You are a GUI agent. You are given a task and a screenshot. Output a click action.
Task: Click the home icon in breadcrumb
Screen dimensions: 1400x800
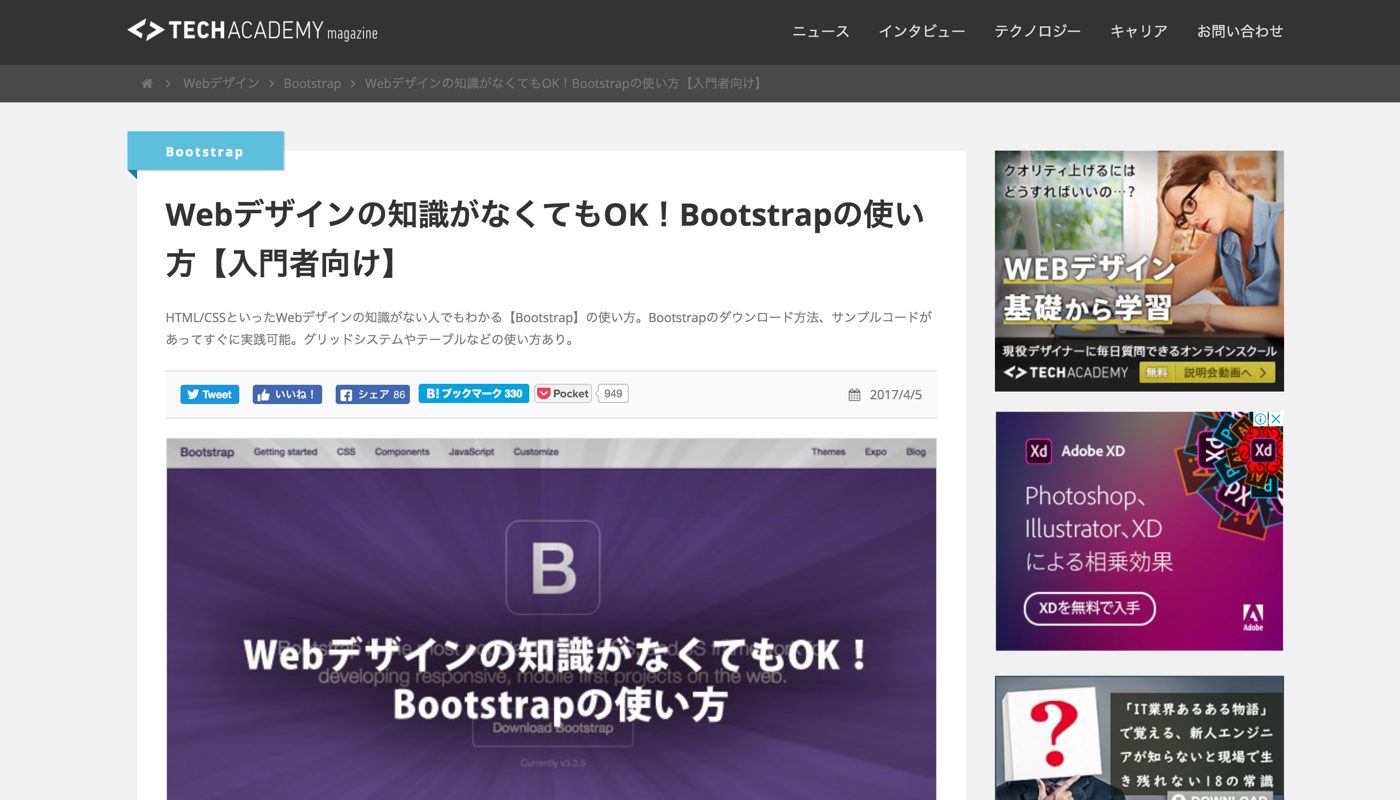click(147, 83)
